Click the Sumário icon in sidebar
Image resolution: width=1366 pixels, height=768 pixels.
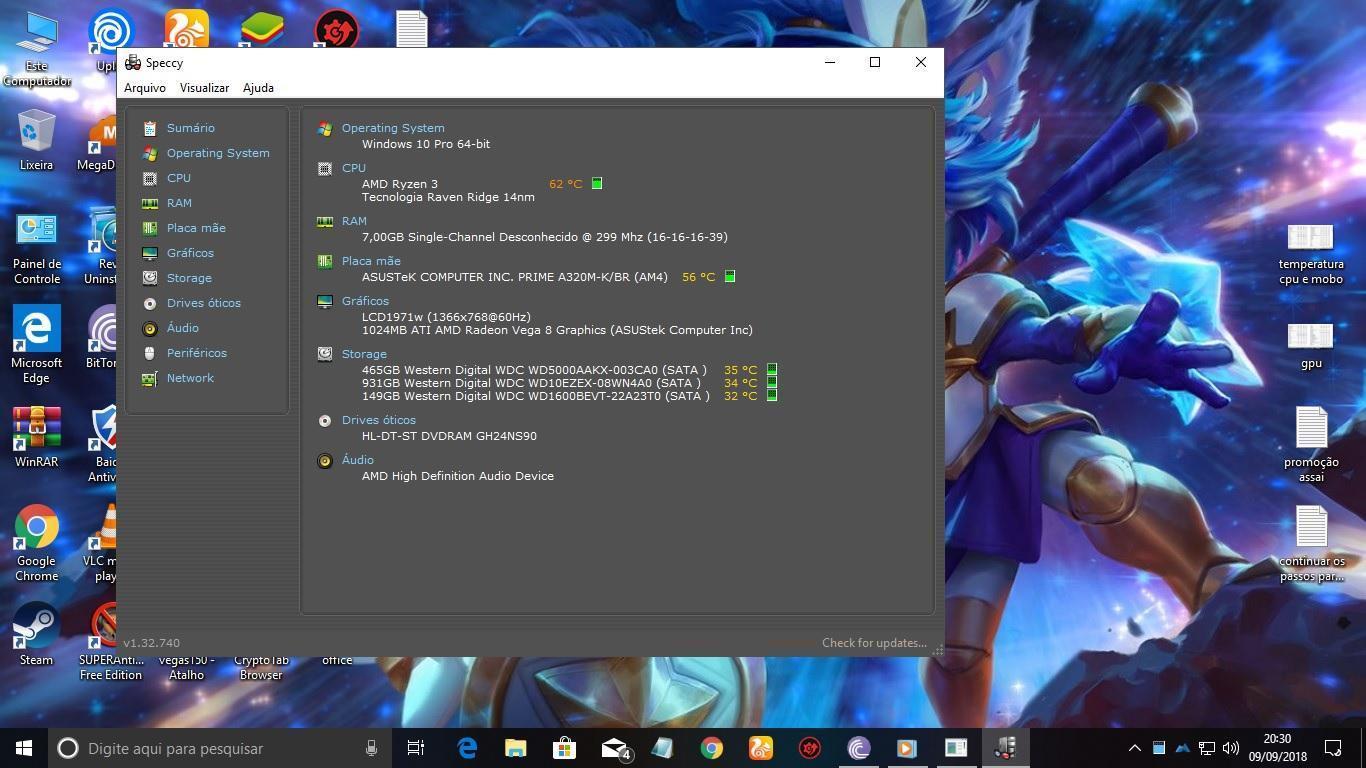click(x=150, y=128)
